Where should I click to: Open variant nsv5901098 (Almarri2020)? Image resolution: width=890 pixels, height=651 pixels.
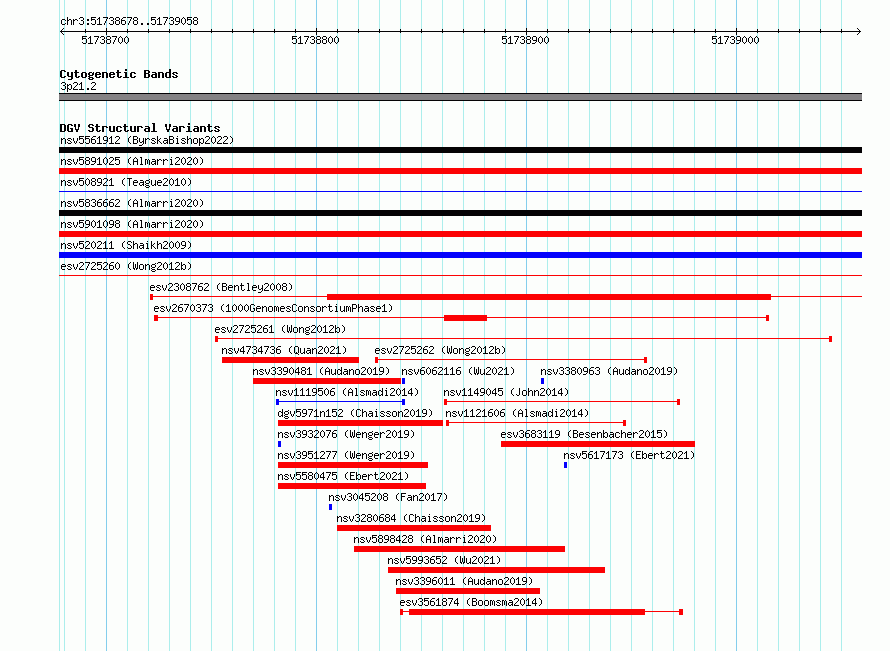[132, 224]
